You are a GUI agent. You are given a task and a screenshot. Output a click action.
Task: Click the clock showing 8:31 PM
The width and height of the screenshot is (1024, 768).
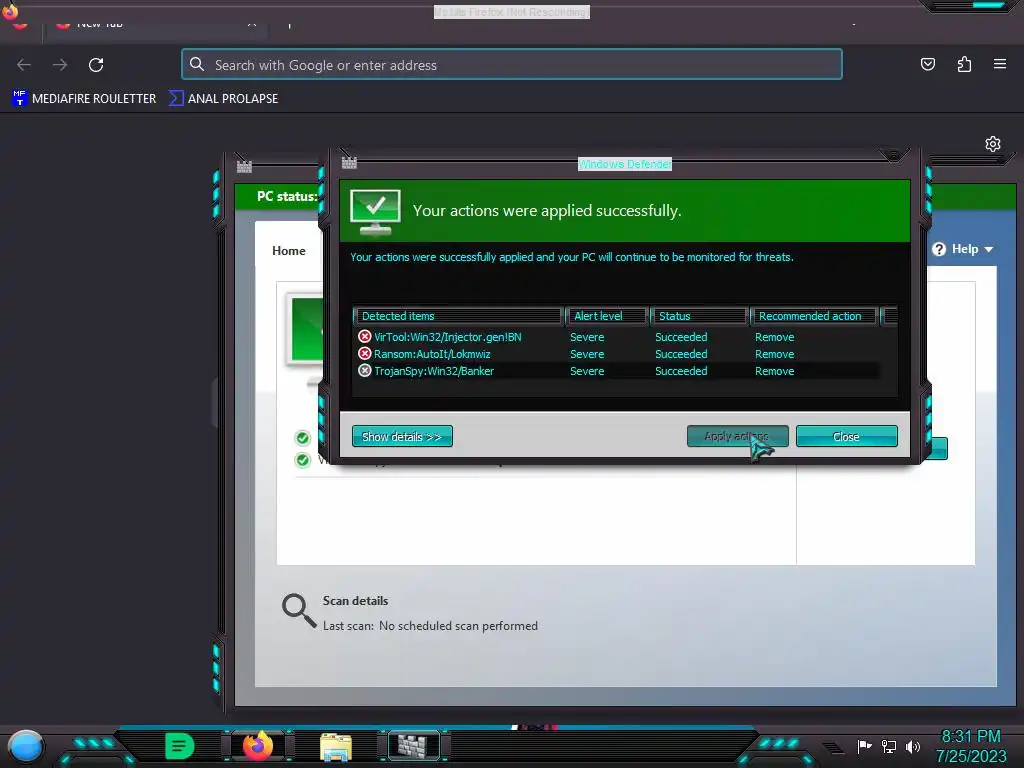coord(971,737)
